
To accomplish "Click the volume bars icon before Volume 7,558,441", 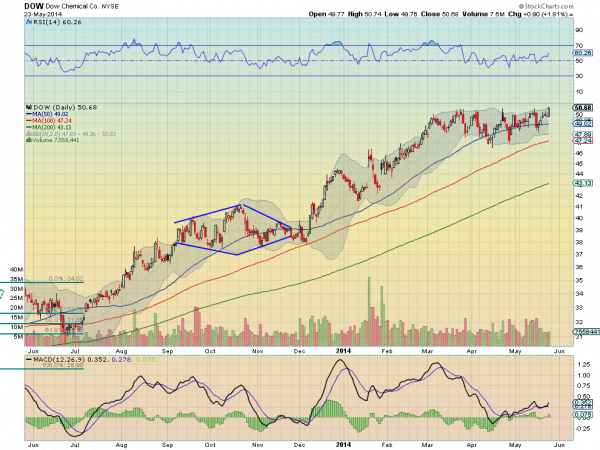I will (x=29, y=140).
